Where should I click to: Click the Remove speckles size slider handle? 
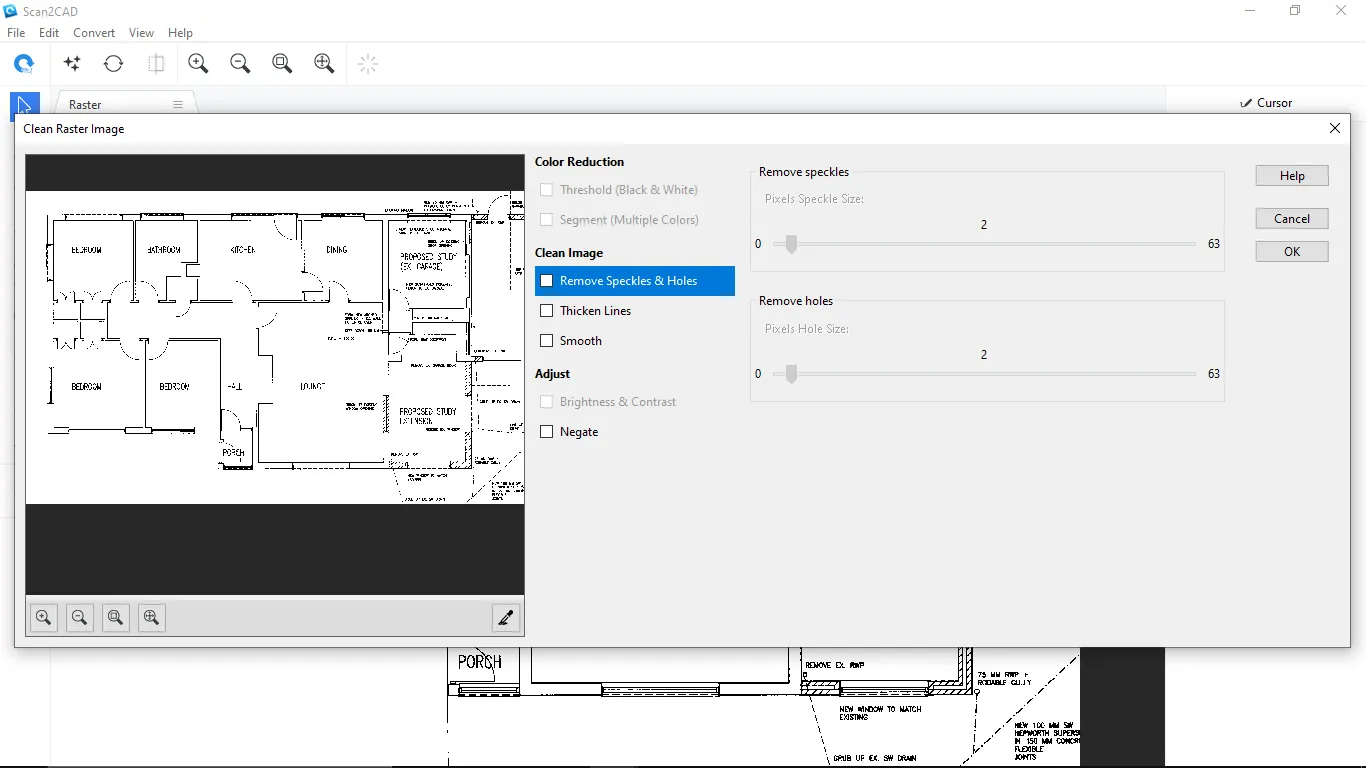(791, 244)
